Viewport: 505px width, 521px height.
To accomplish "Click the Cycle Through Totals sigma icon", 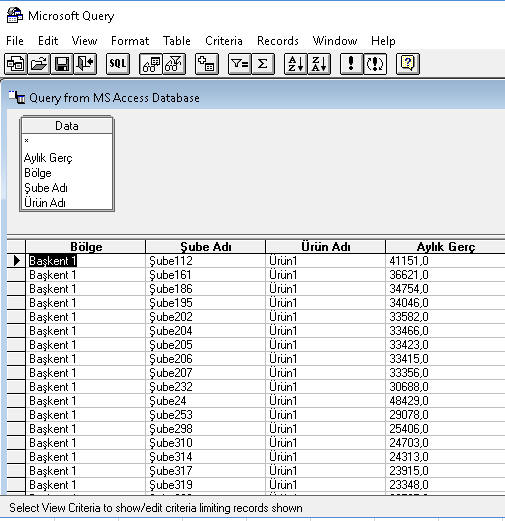I will [x=263, y=64].
